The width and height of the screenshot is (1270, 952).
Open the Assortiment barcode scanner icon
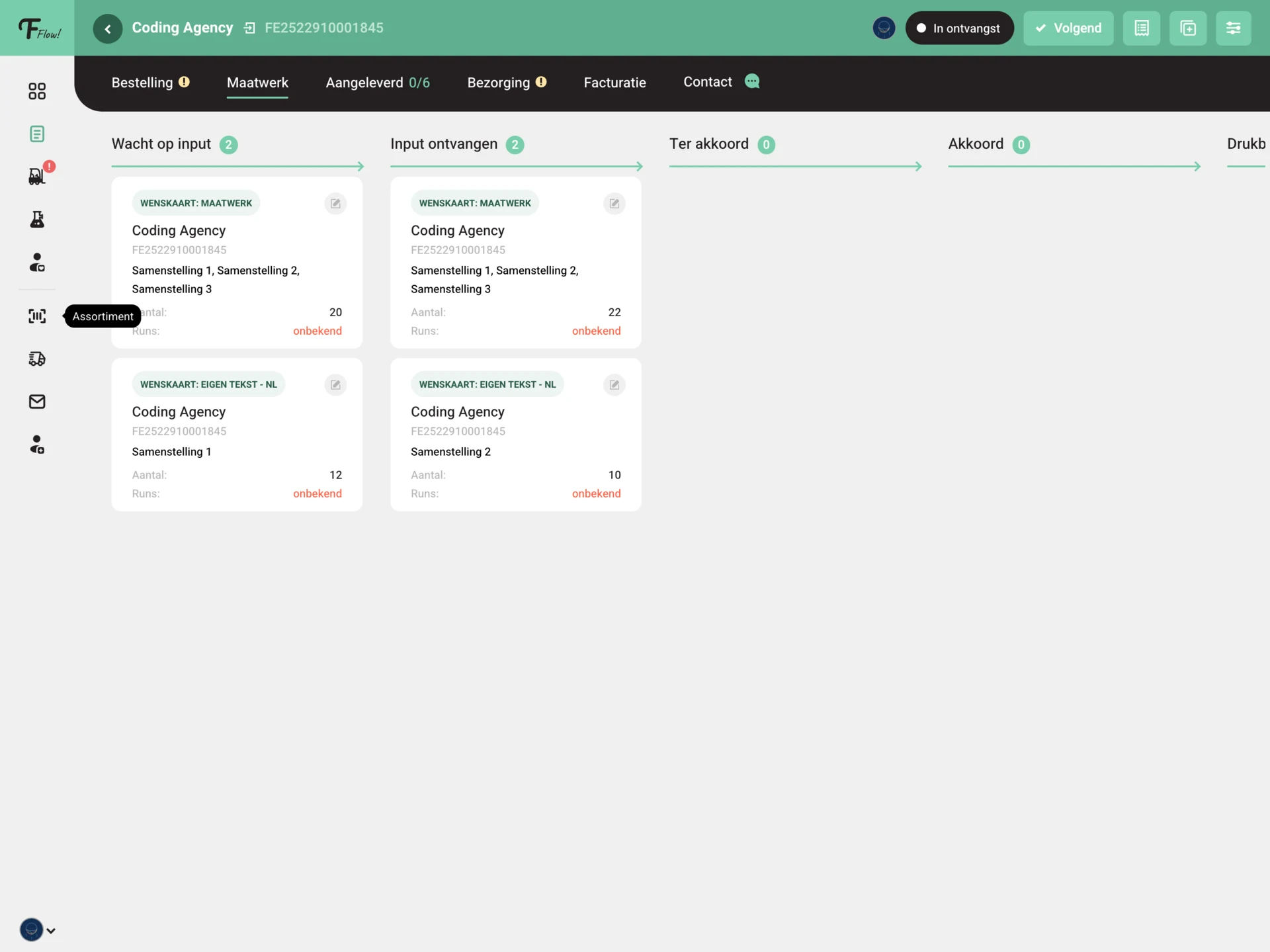point(37,316)
